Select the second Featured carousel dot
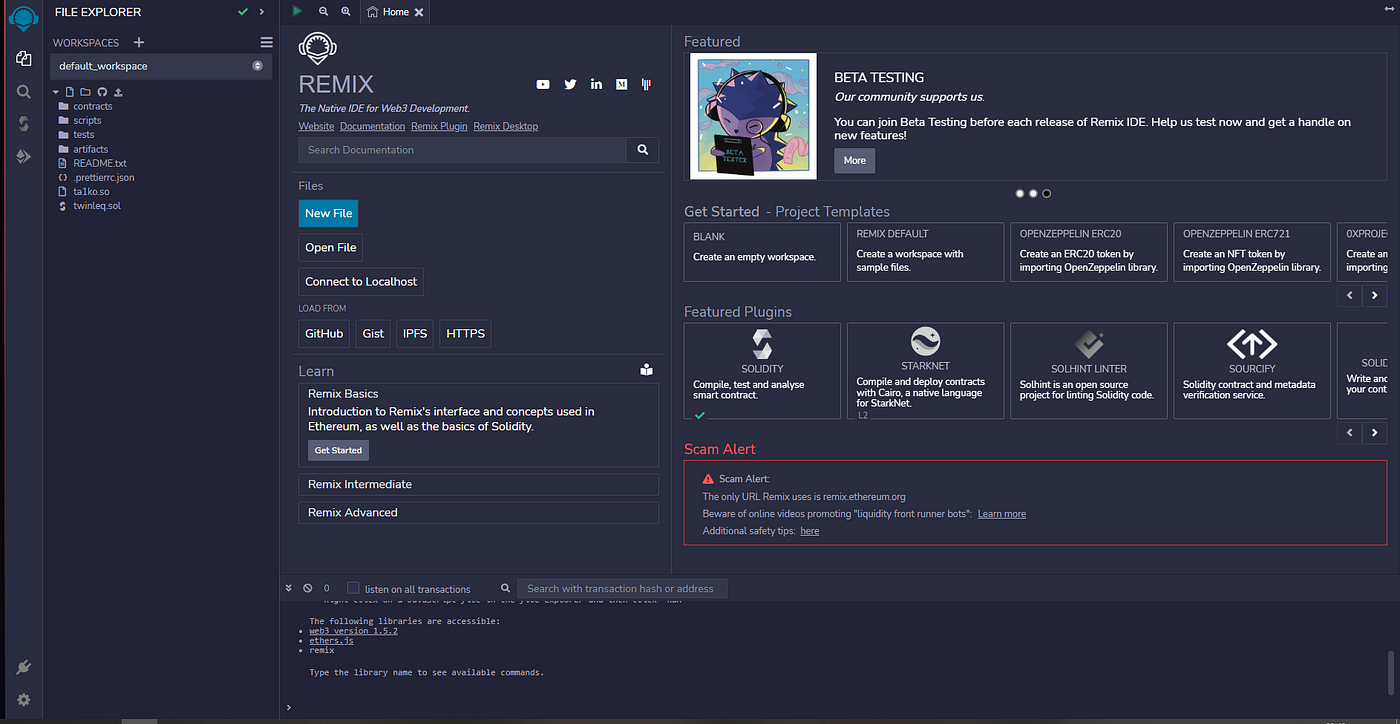1400x724 pixels. 1033,193
